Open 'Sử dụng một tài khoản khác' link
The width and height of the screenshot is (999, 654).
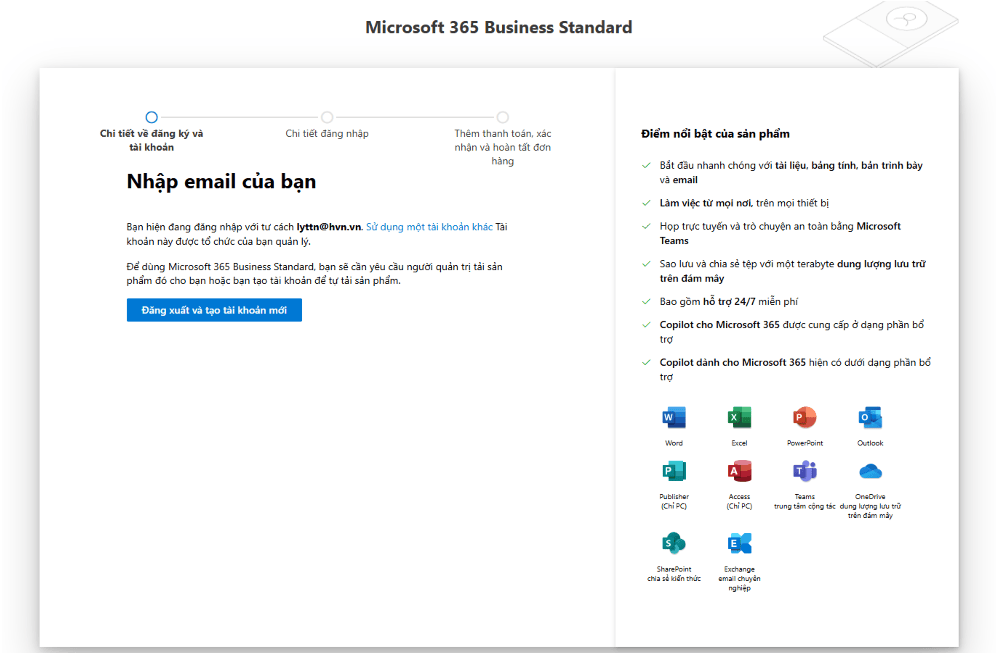click(429, 227)
